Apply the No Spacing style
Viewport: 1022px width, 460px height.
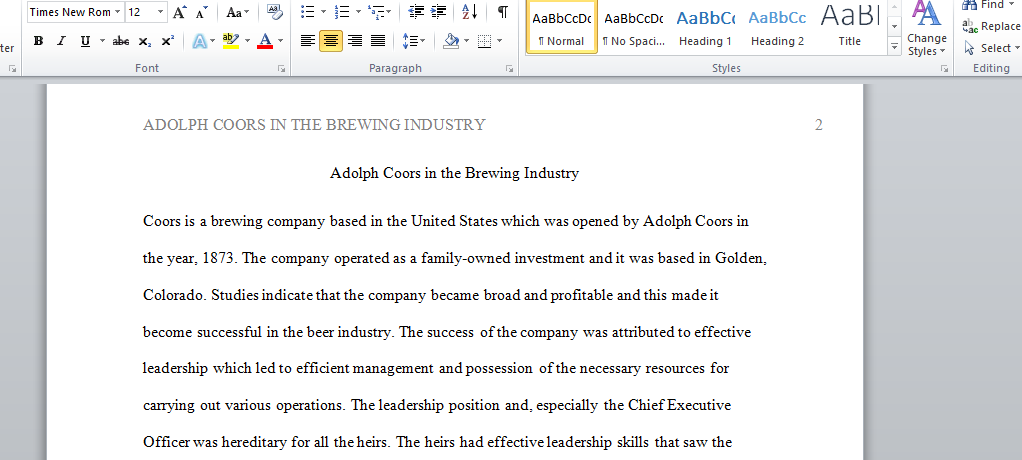(634, 26)
